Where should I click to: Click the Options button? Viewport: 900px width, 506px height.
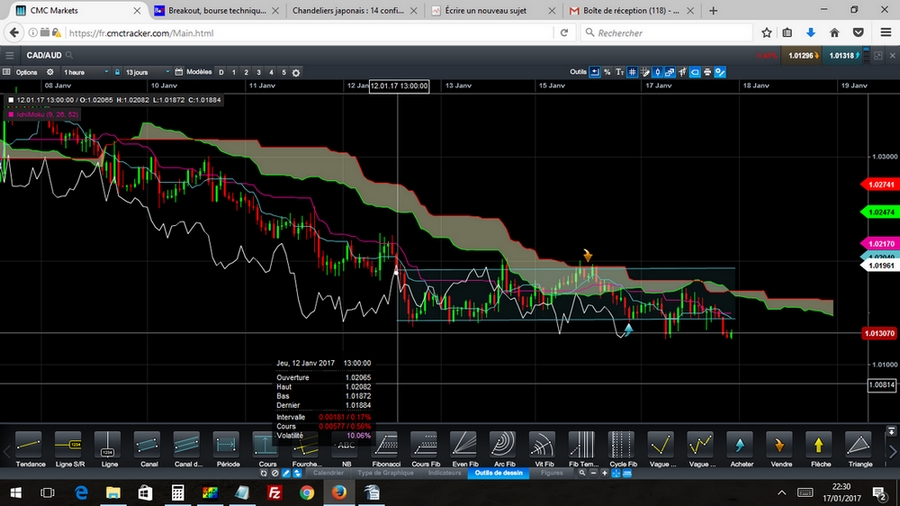(x=26, y=72)
